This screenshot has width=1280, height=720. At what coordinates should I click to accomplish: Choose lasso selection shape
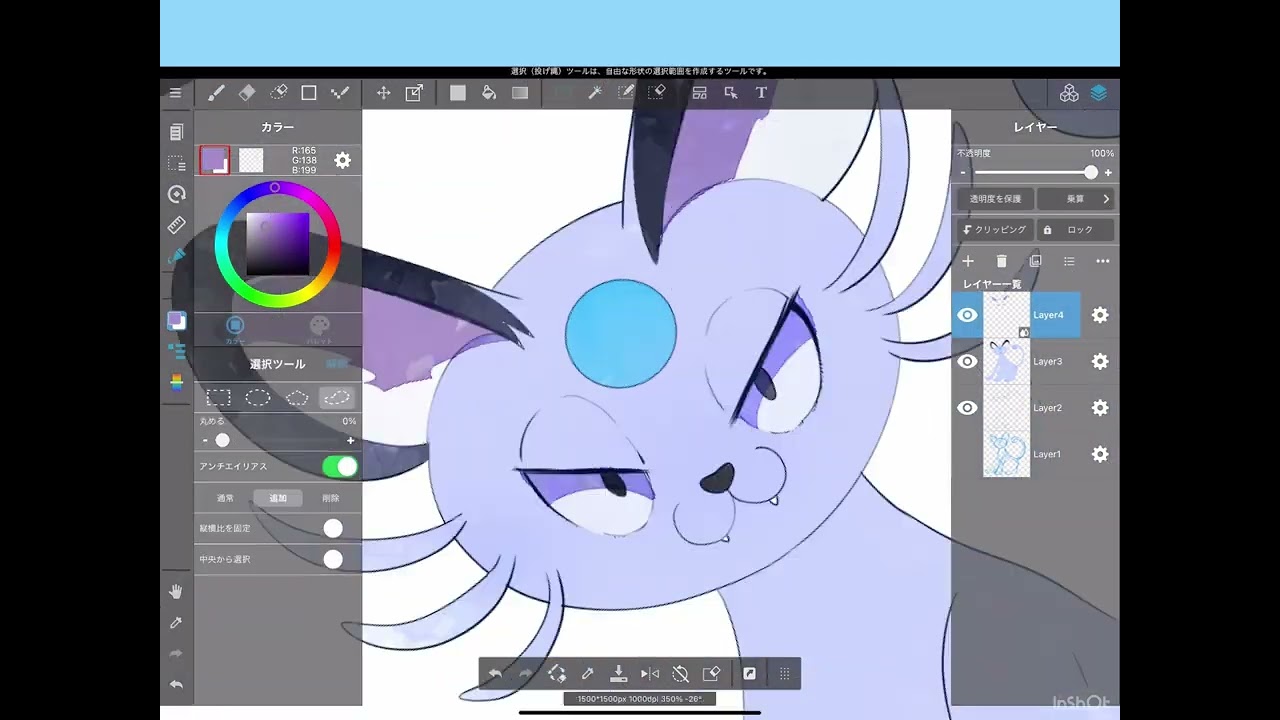click(336, 398)
